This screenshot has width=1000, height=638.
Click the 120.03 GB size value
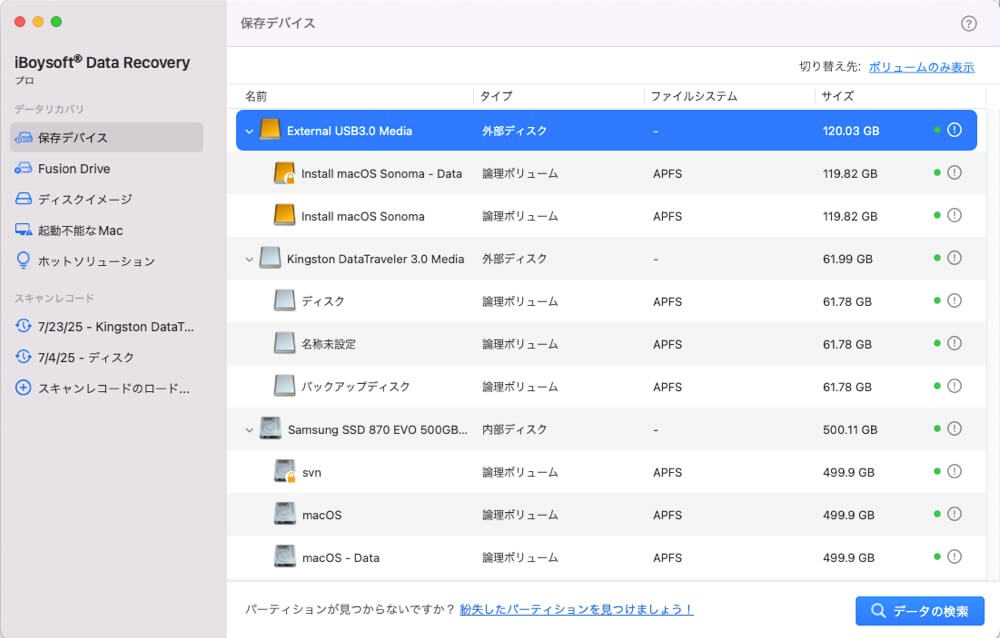pos(850,131)
